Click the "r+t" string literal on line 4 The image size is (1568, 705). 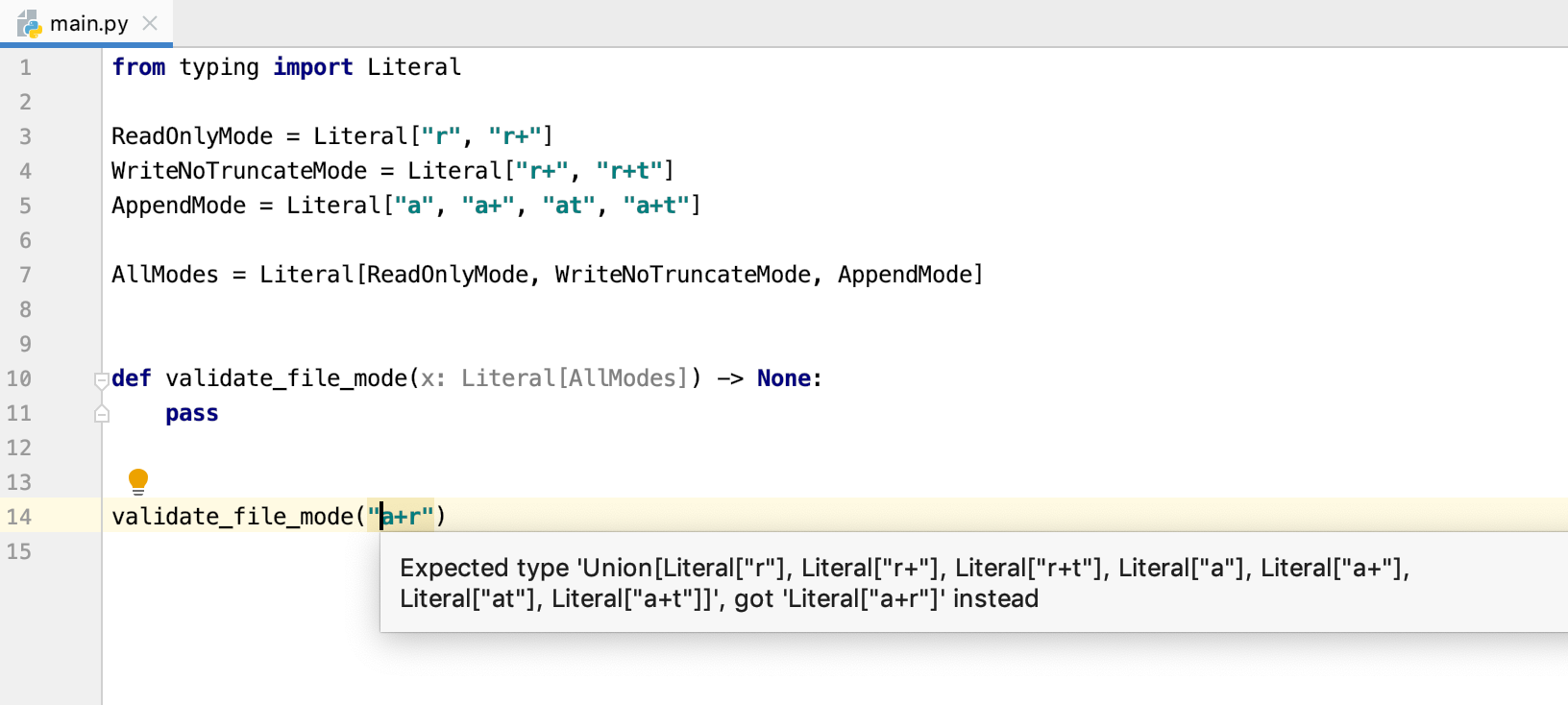click(x=629, y=171)
